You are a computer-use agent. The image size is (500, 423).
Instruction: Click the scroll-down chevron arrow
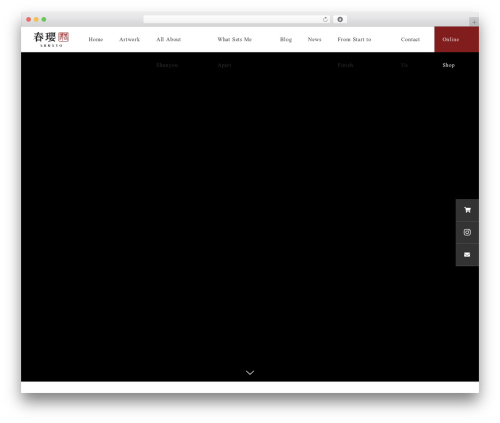coord(250,373)
